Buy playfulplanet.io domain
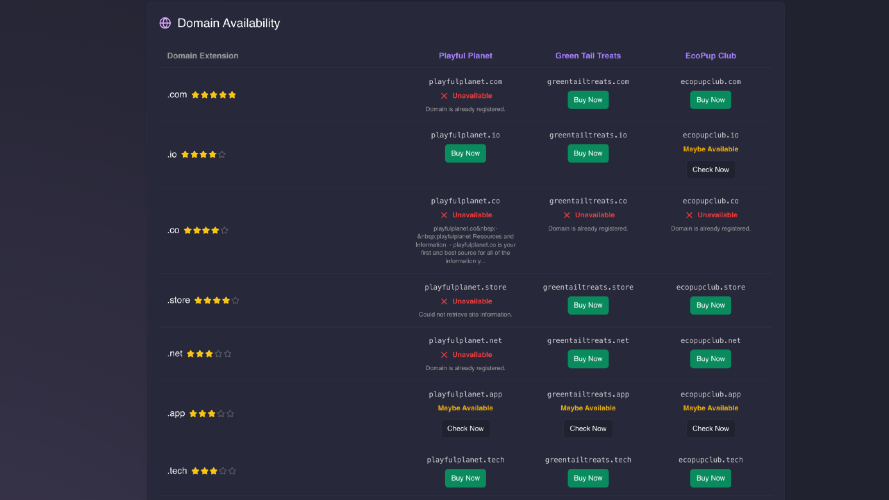Screen dimensions: 889x500 point(465,153)
